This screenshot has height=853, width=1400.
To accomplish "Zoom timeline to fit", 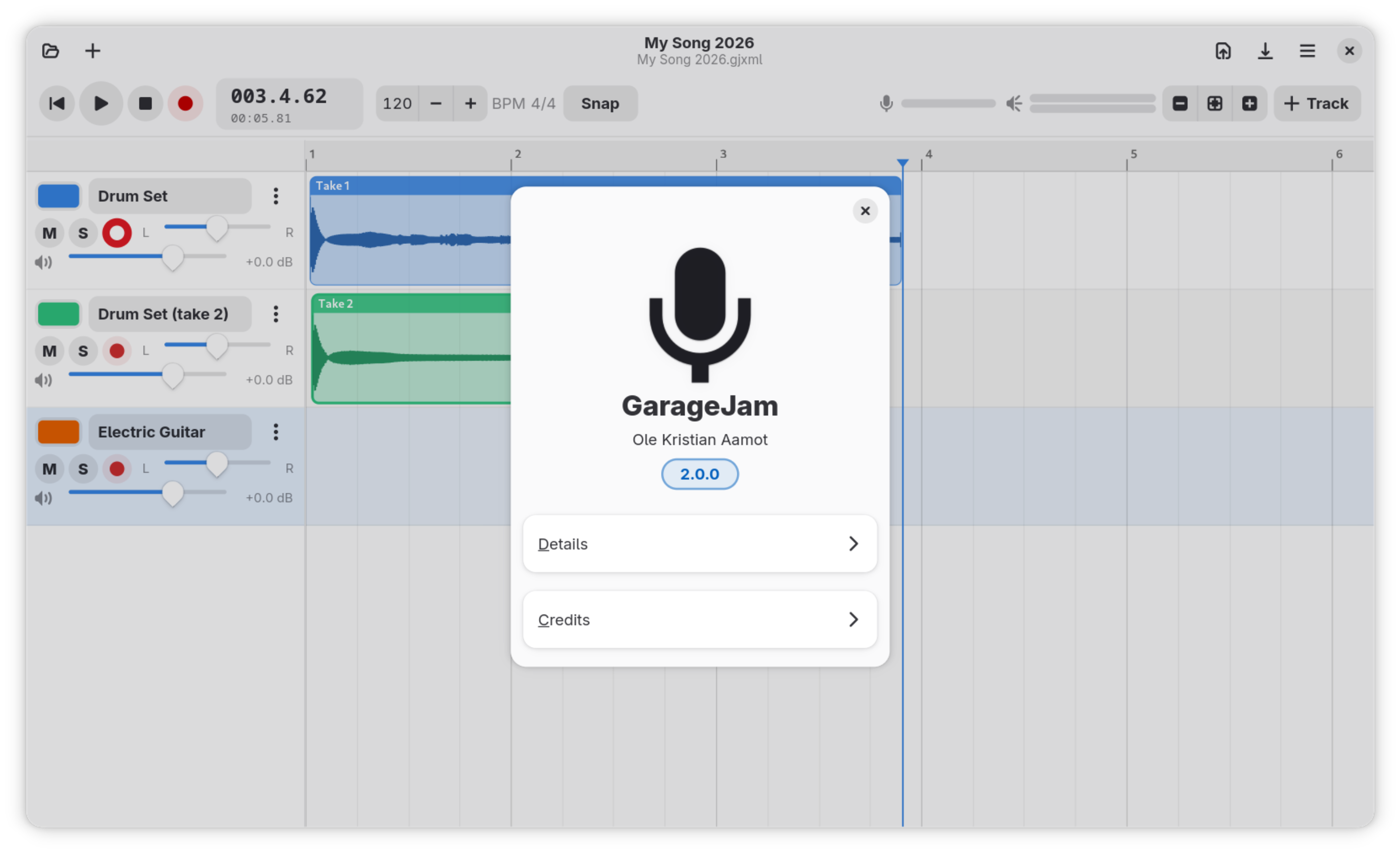I will (x=1214, y=103).
